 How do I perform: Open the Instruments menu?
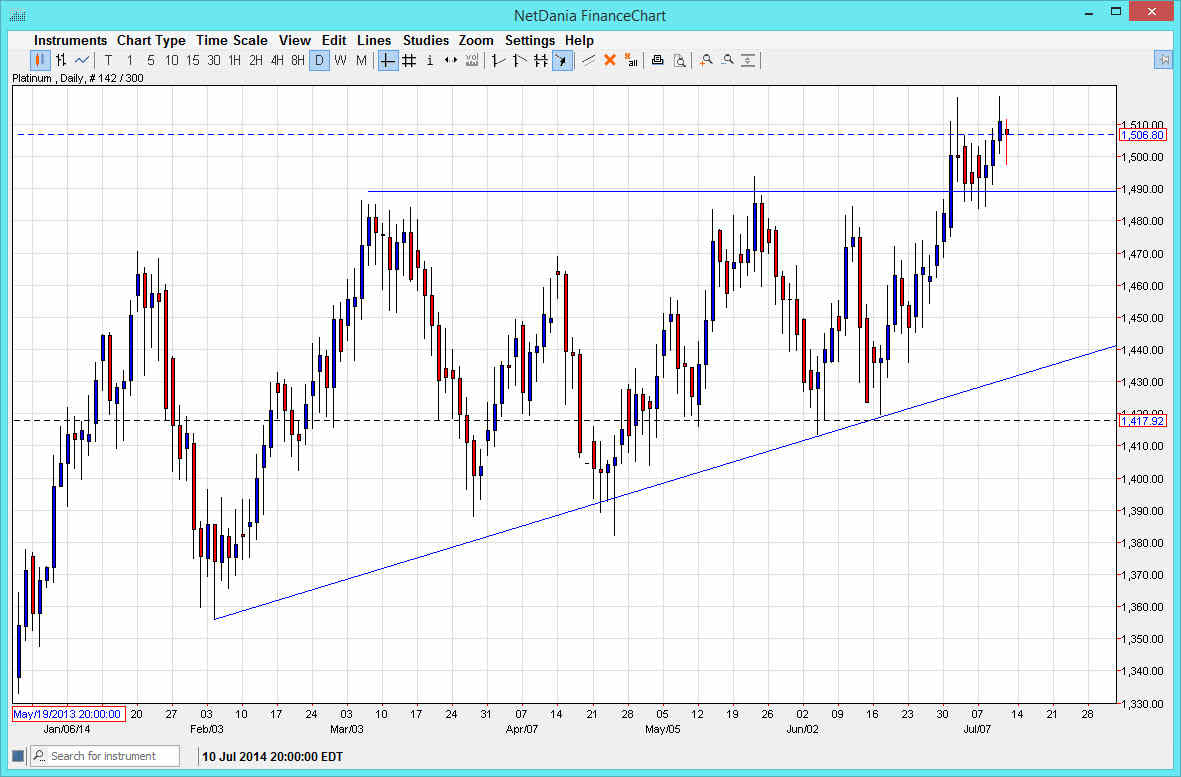(x=70, y=41)
